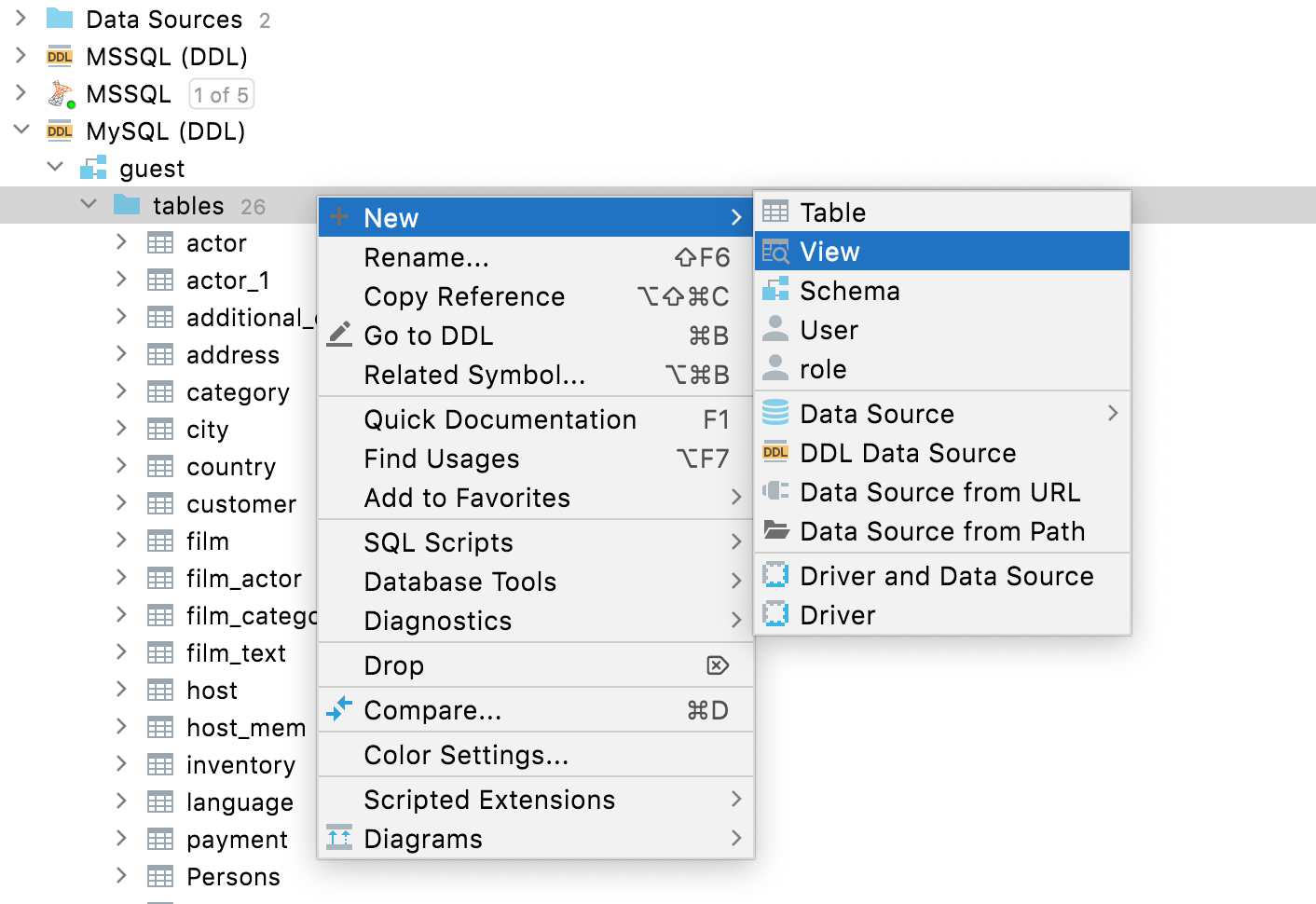This screenshot has height=904, width=1316.
Task: Click the MySQL (DDL) data source icon
Action: (x=59, y=130)
